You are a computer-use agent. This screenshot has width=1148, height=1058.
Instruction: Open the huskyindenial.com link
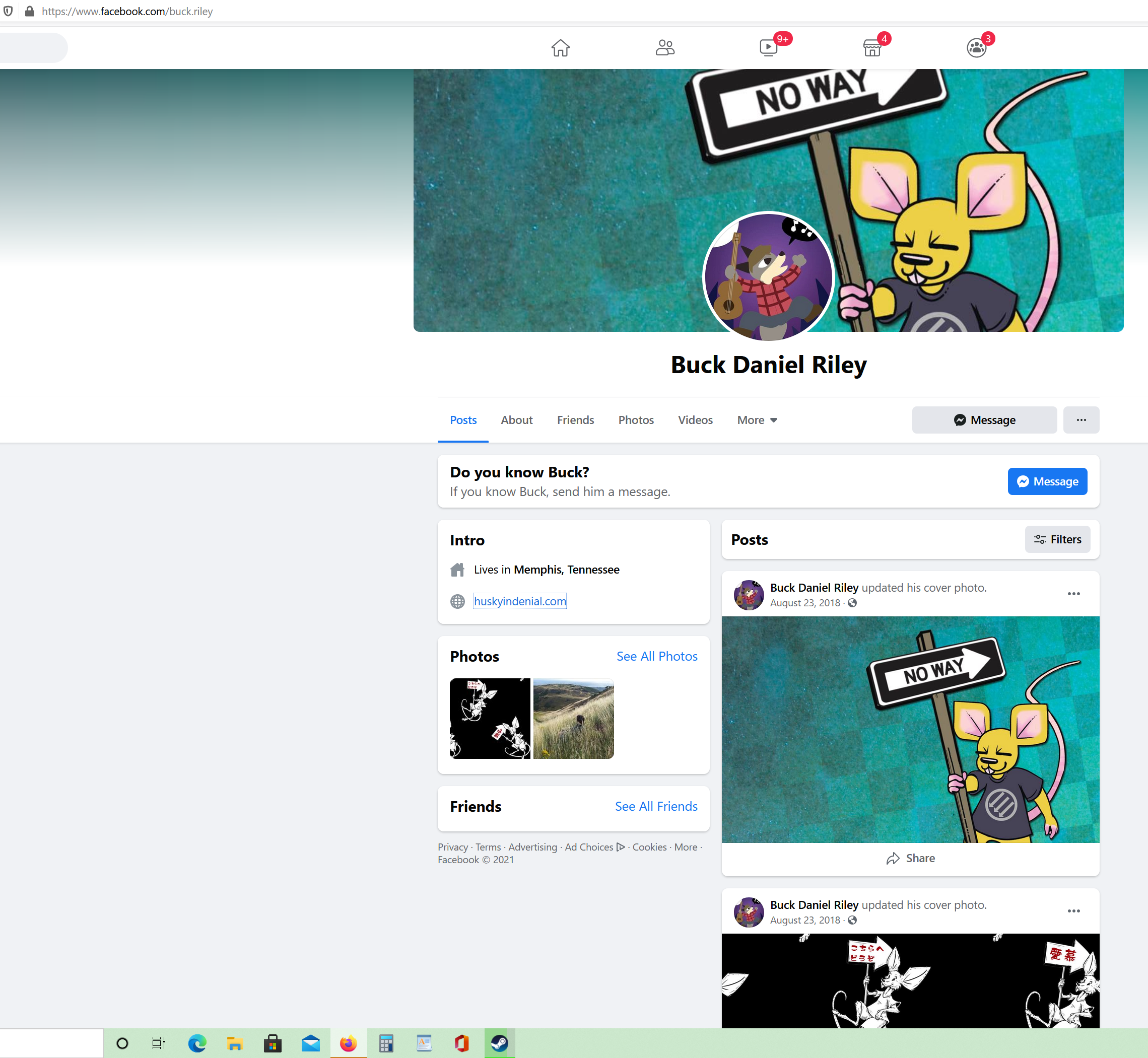tap(520, 601)
